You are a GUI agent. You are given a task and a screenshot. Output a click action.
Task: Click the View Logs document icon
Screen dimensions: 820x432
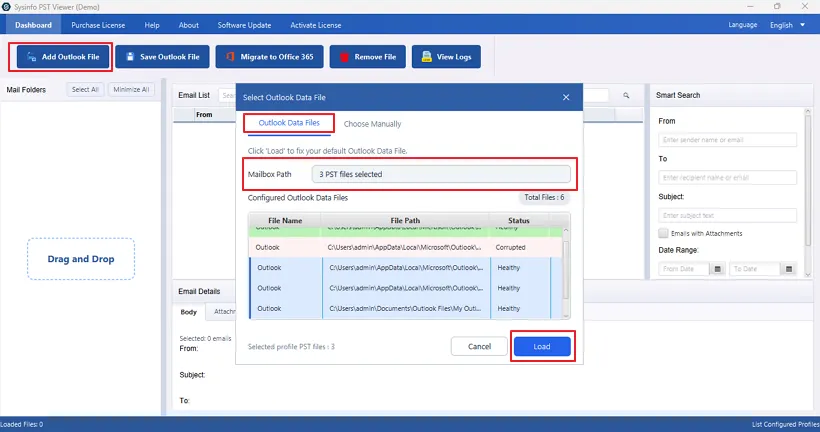(427, 56)
